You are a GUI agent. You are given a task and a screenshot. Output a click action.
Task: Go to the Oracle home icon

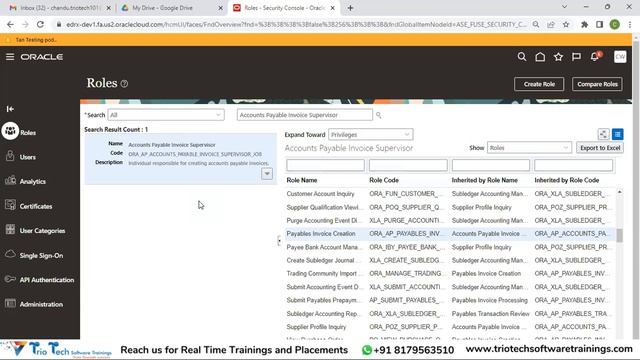(x=540, y=57)
